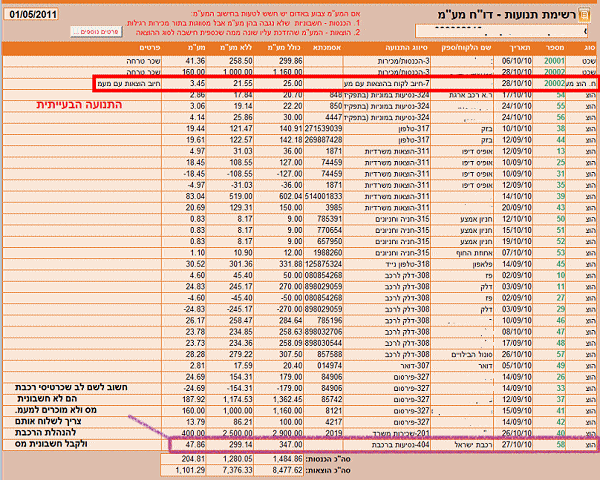Open transaction number 53

coord(561,253)
